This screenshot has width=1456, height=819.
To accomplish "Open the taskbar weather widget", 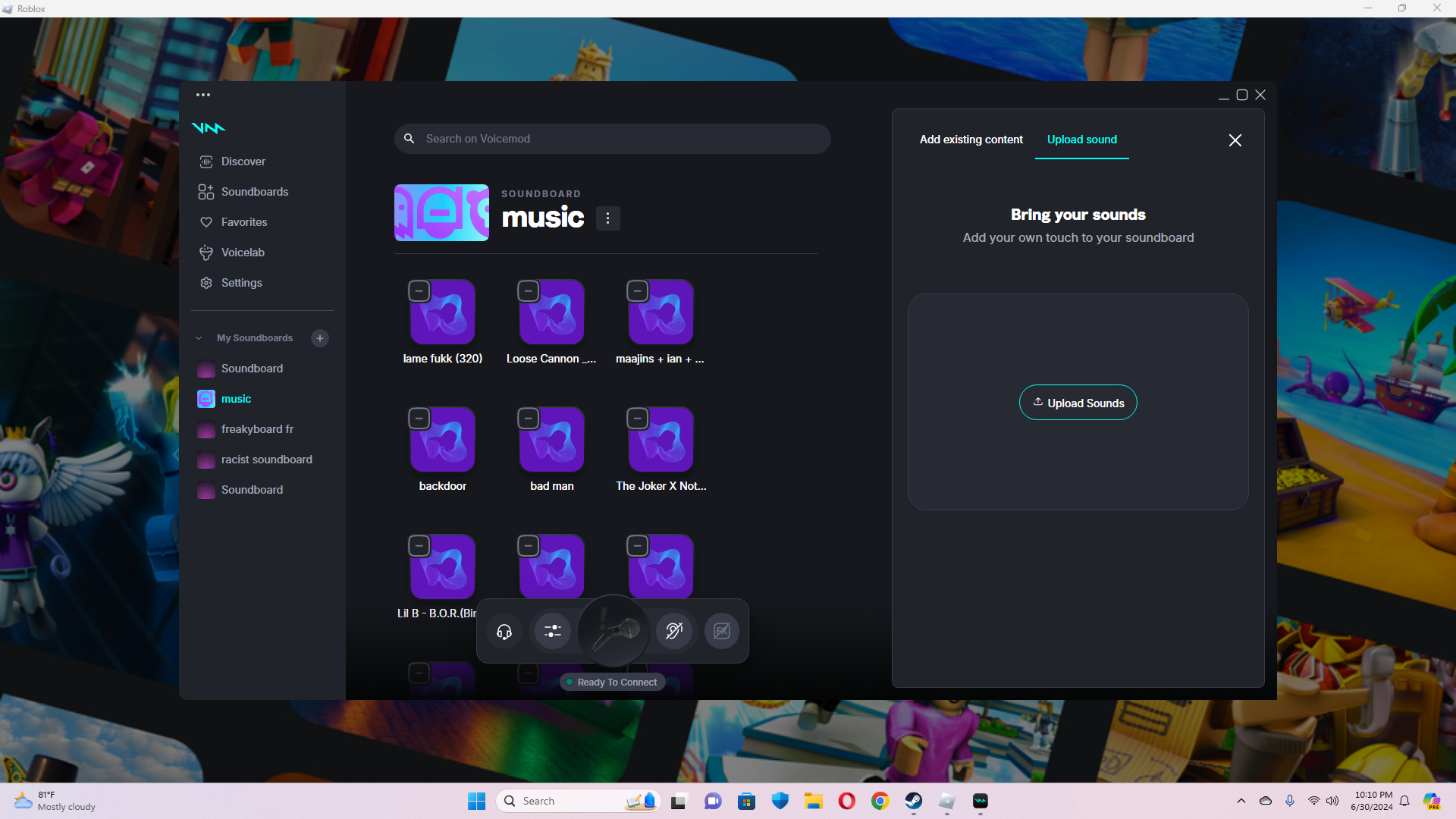I will [56, 801].
